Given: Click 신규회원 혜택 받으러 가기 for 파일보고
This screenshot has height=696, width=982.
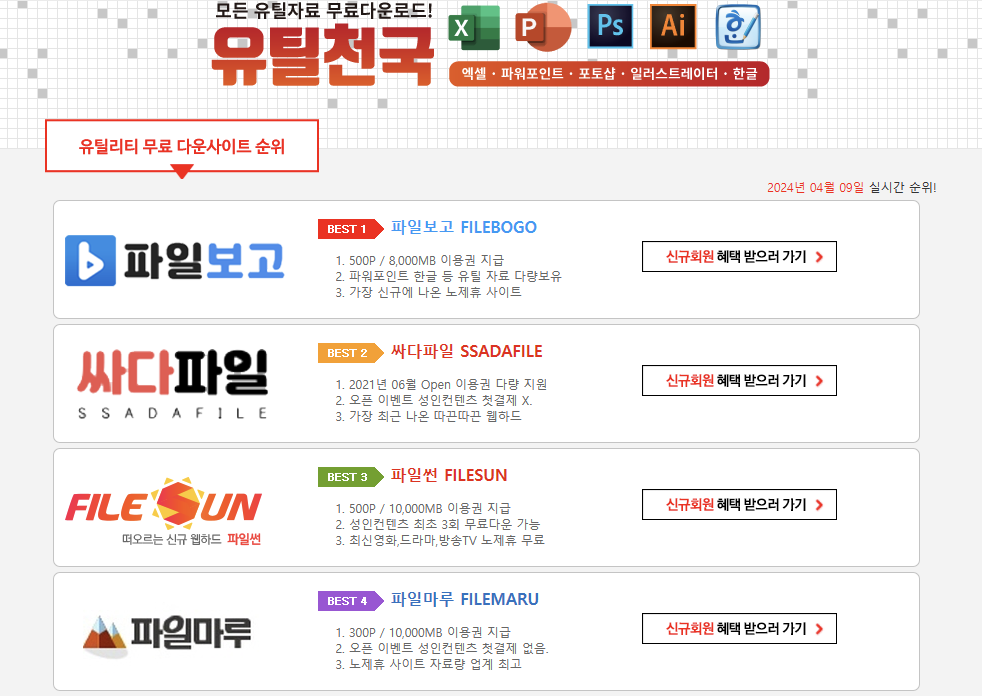Looking at the screenshot, I should 739,257.
